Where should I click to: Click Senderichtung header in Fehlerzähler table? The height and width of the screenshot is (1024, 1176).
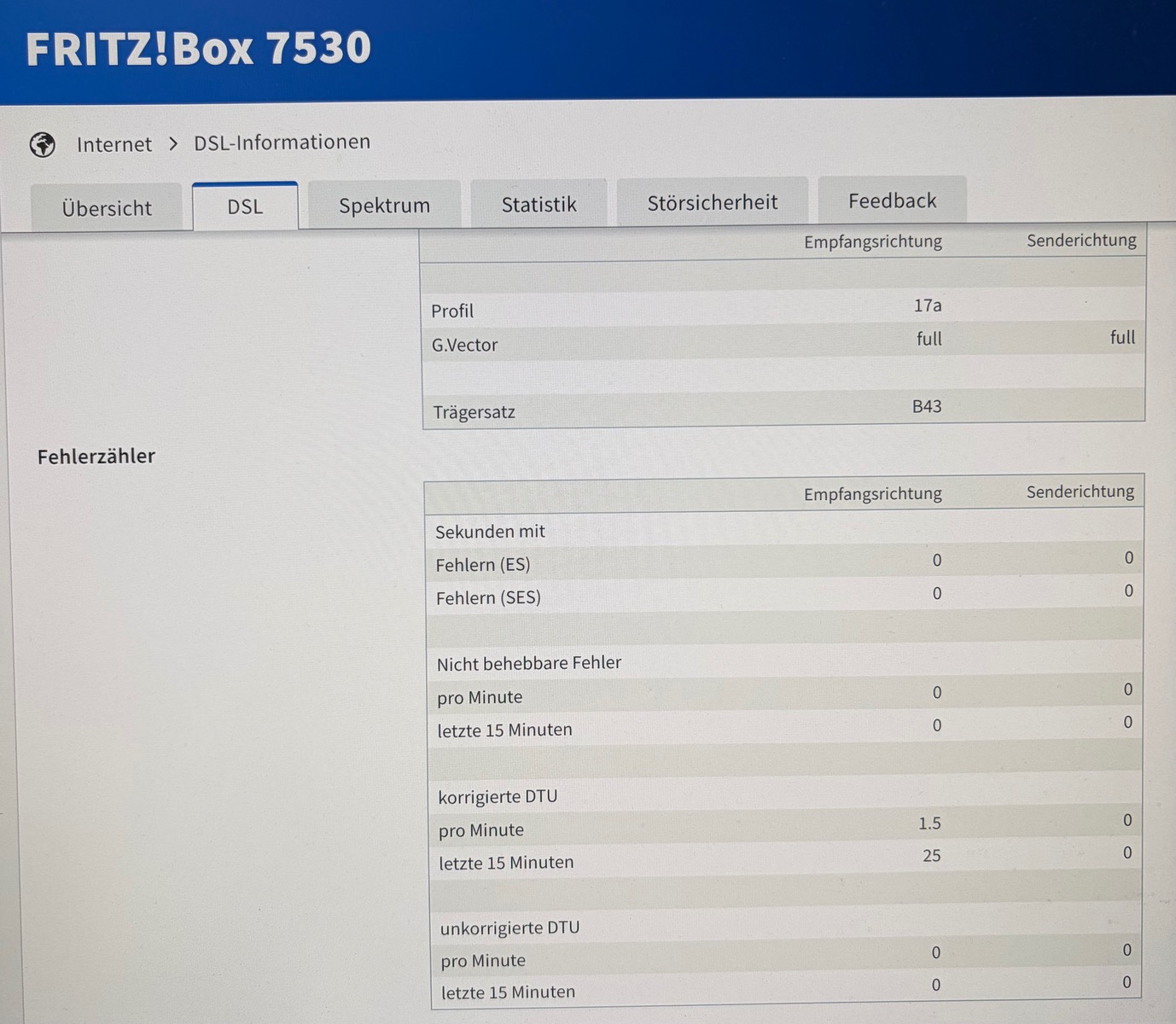(x=1080, y=492)
